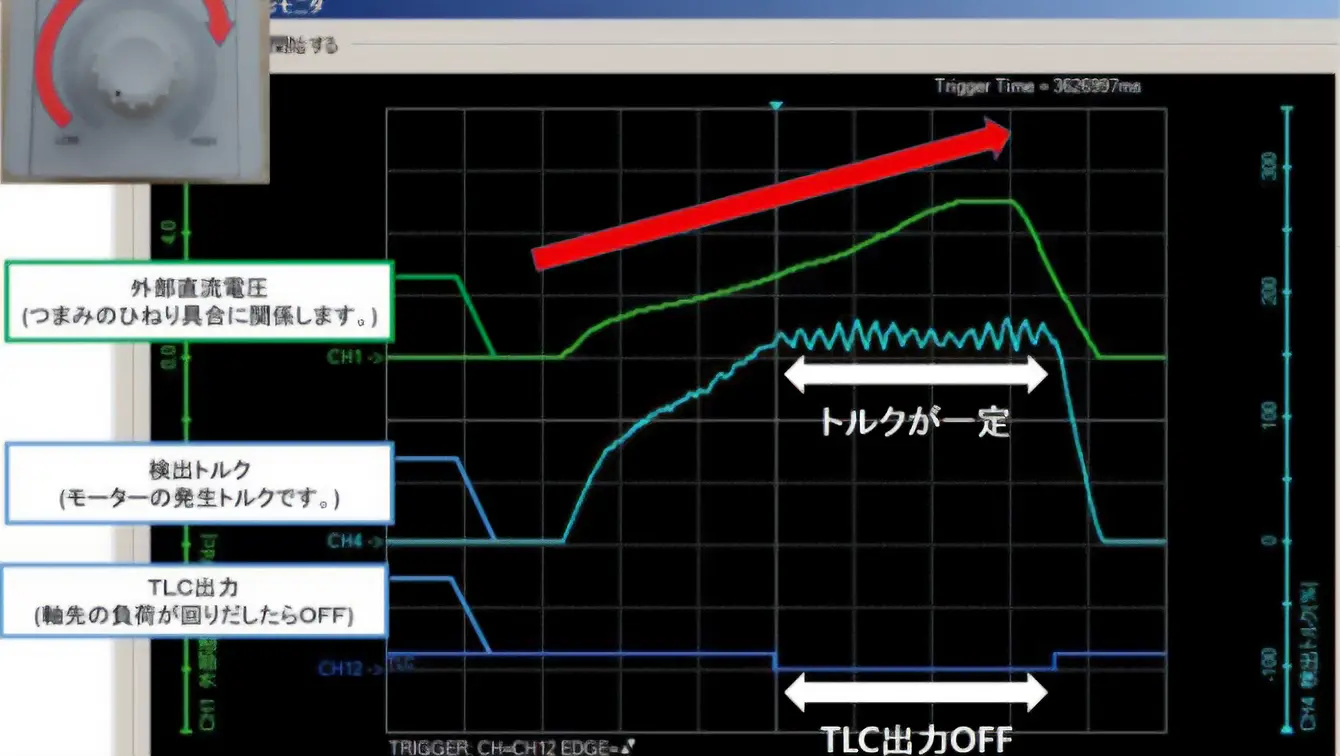
Task: Click the 開始する start text
Action: 305,45
